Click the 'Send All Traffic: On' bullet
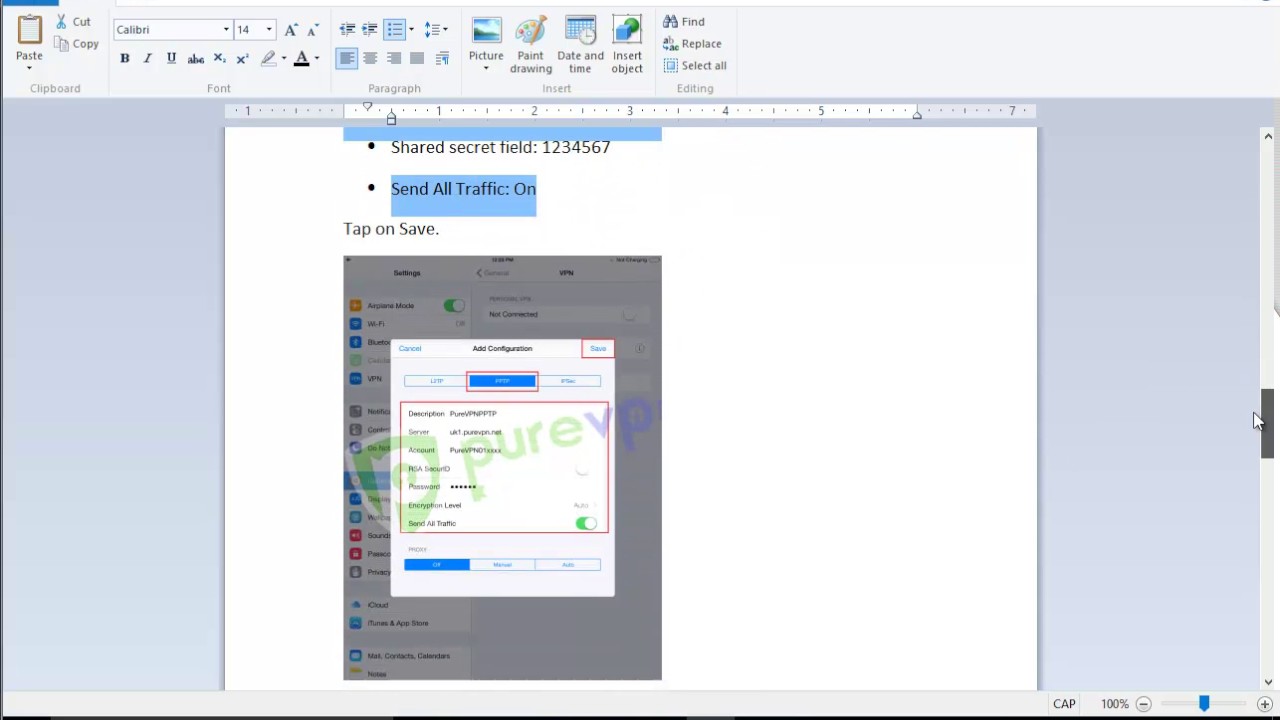Viewport: 1280px width, 720px height. coord(463,189)
